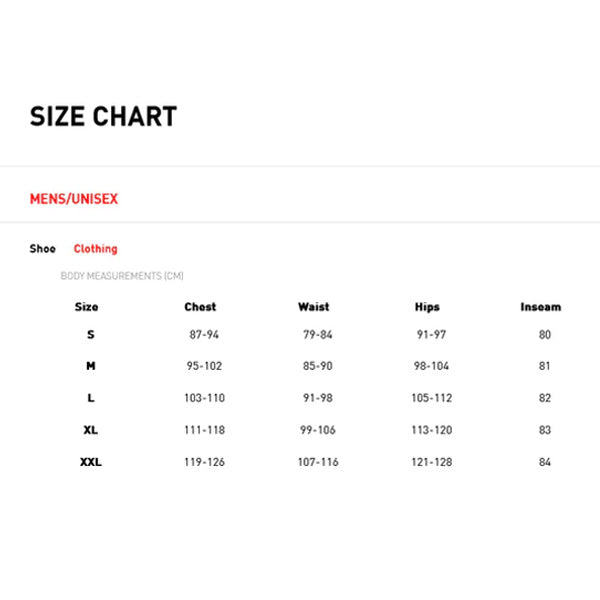Click the Waist column header
600x600 pixels.
[x=313, y=307]
